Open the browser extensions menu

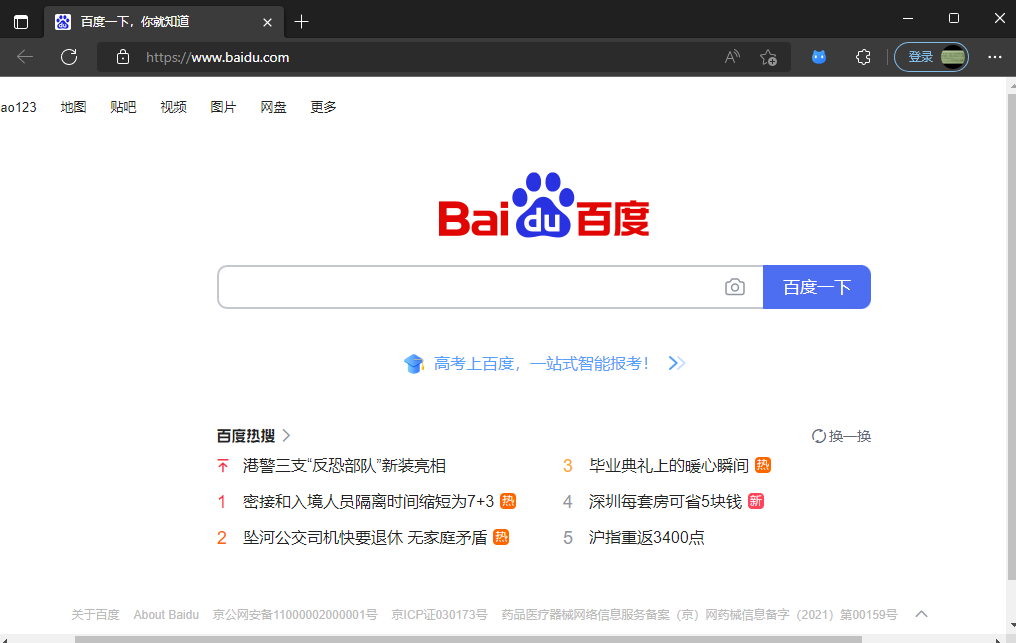coord(863,57)
